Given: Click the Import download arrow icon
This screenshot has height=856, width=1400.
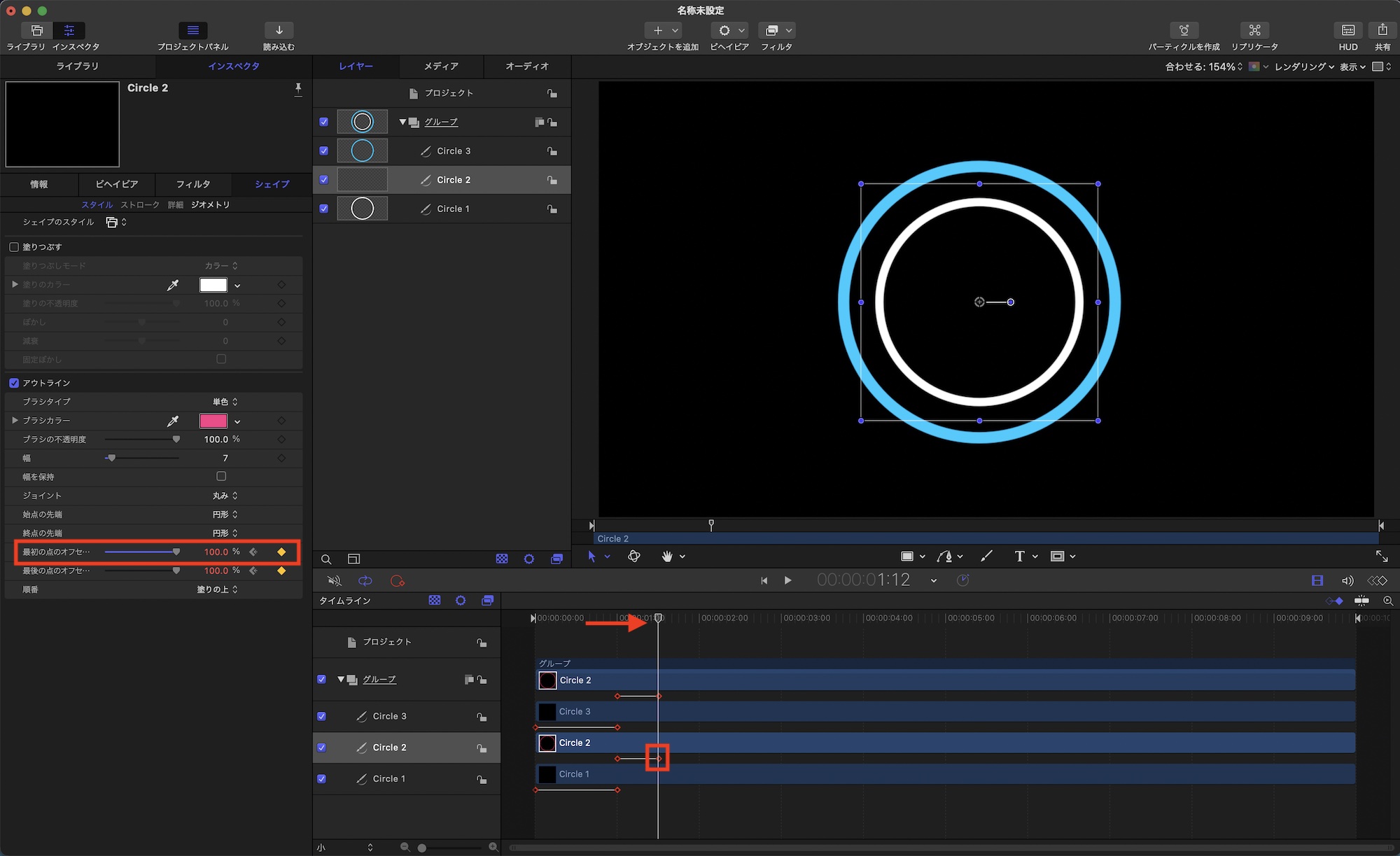Looking at the screenshot, I should point(279,30).
